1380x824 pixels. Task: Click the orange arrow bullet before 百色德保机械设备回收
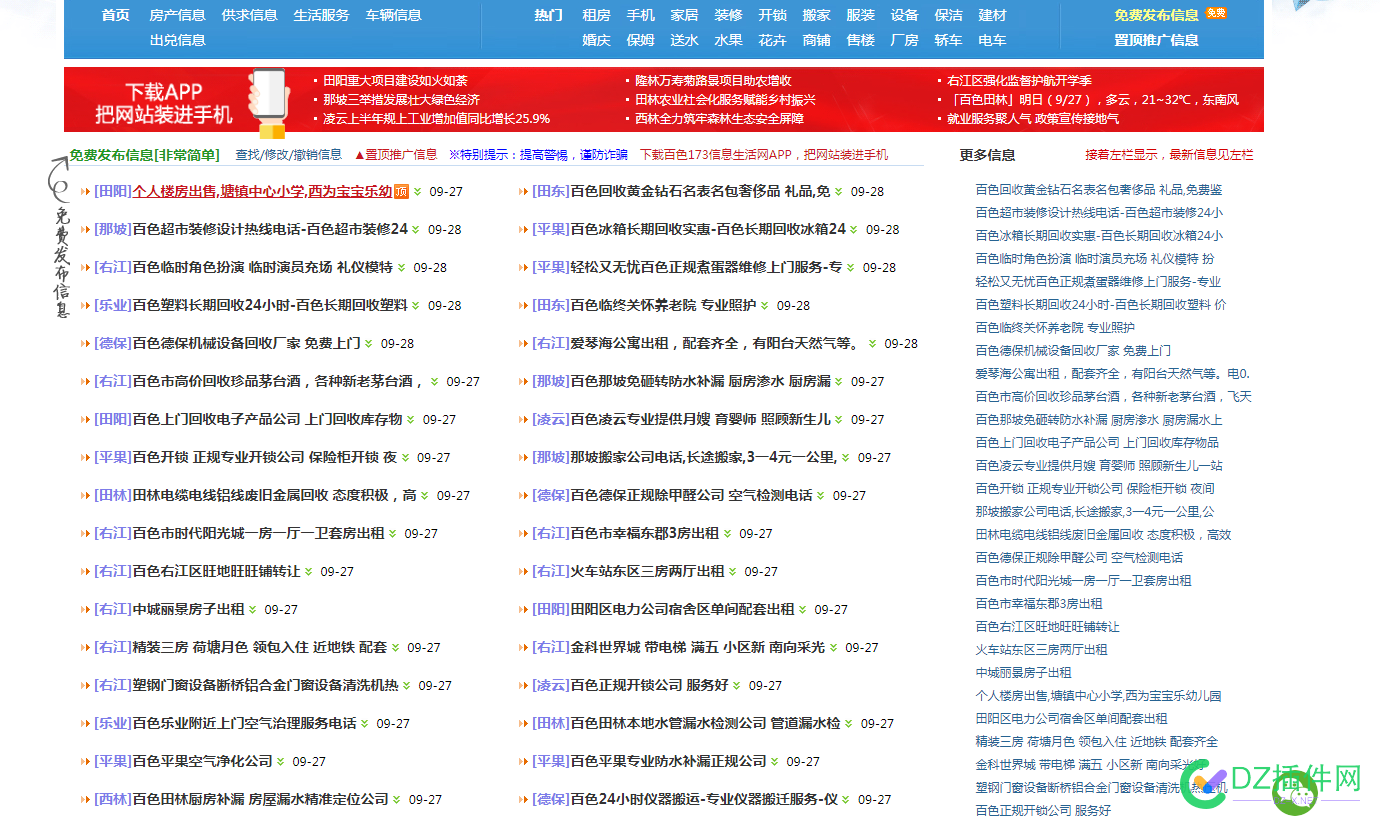click(x=86, y=344)
